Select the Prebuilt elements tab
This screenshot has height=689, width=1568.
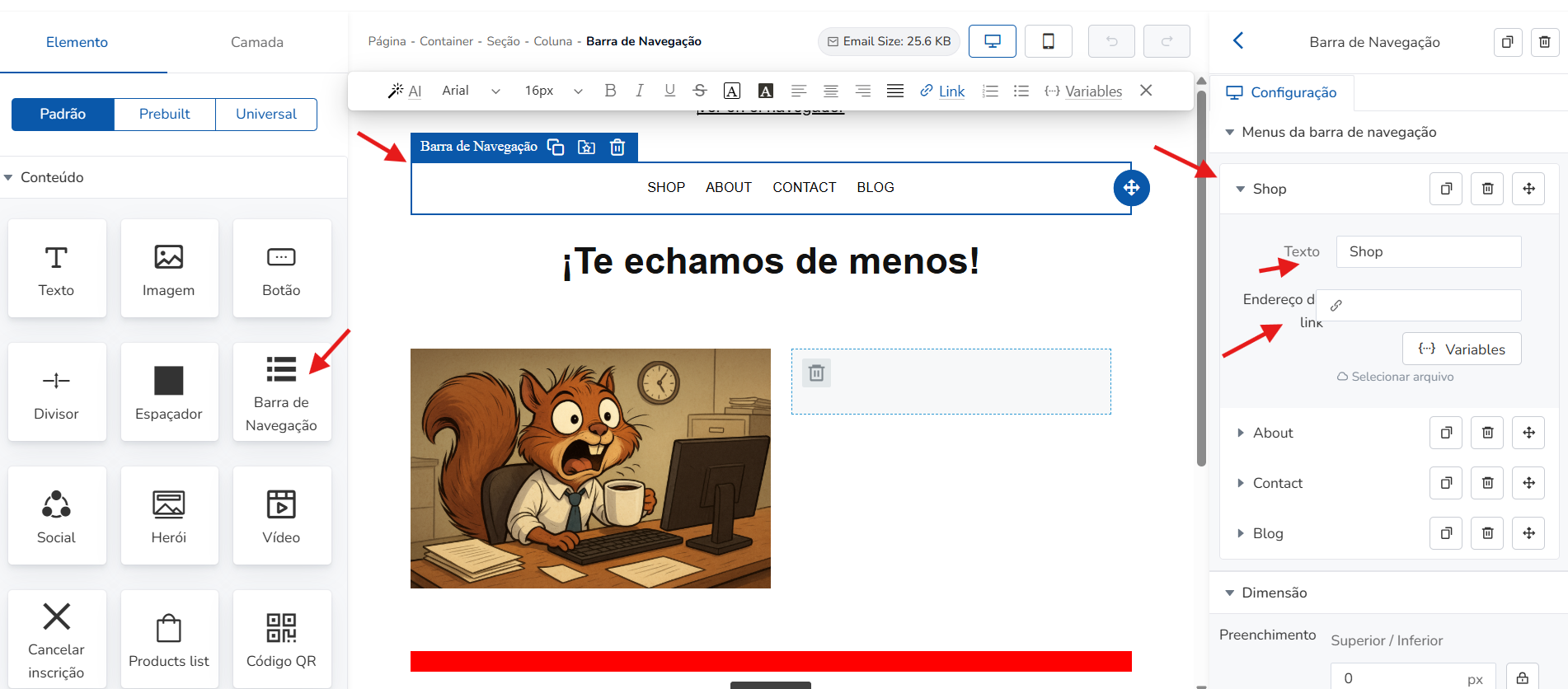tap(165, 114)
